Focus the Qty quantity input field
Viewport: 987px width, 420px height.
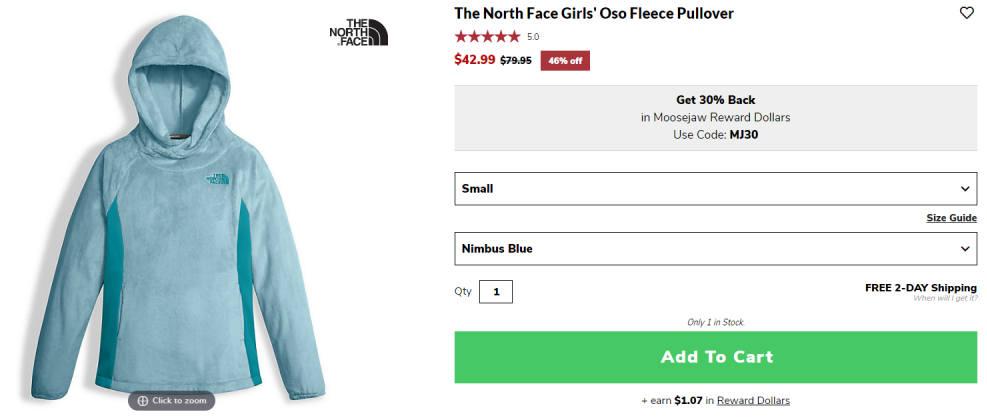coord(496,292)
